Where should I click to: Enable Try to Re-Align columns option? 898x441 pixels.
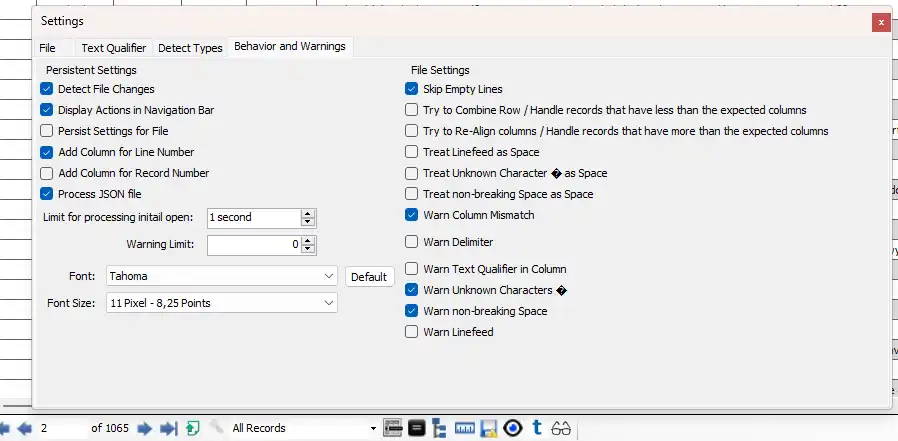pos(411,131)
